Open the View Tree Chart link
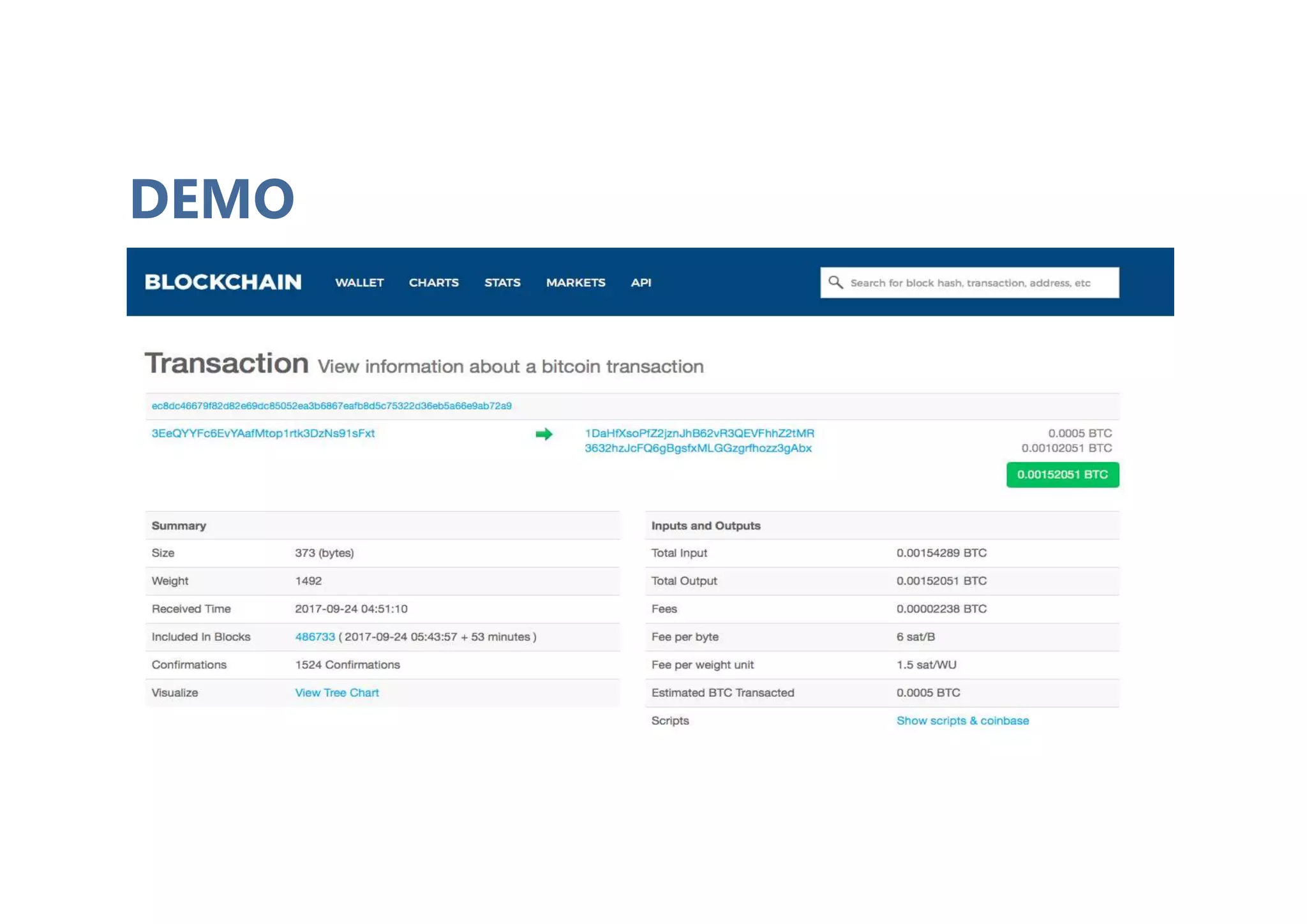 point(337,693)
